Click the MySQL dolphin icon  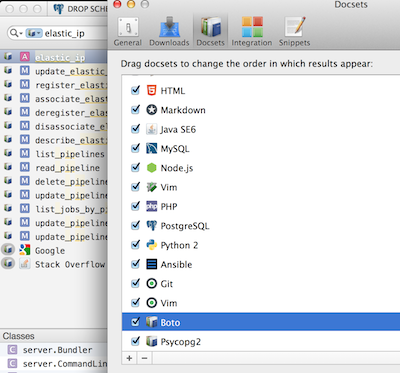[152, 148]
